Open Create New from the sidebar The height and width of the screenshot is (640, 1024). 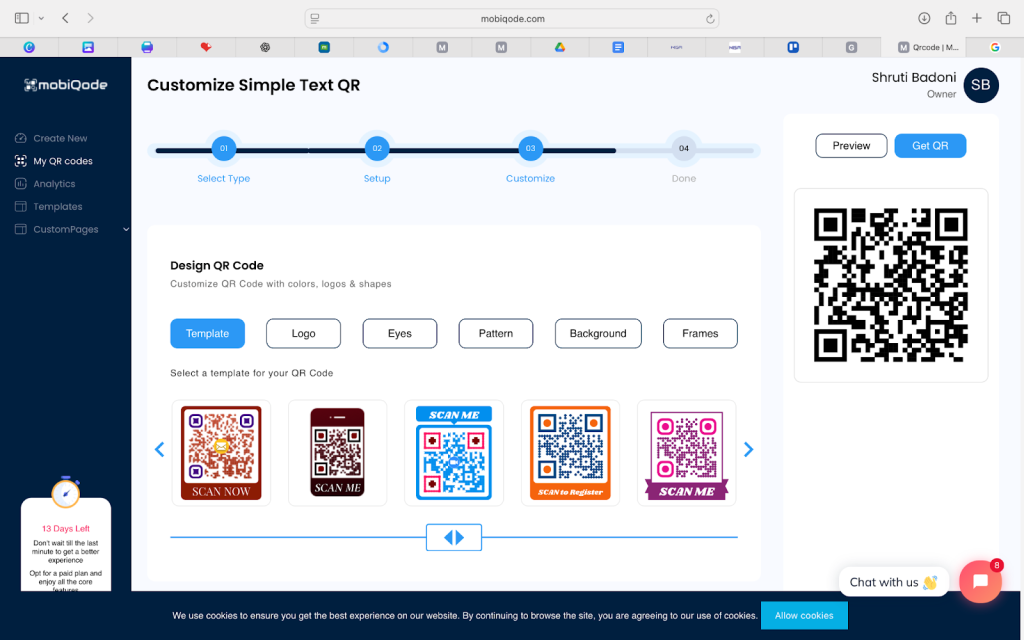60,138
